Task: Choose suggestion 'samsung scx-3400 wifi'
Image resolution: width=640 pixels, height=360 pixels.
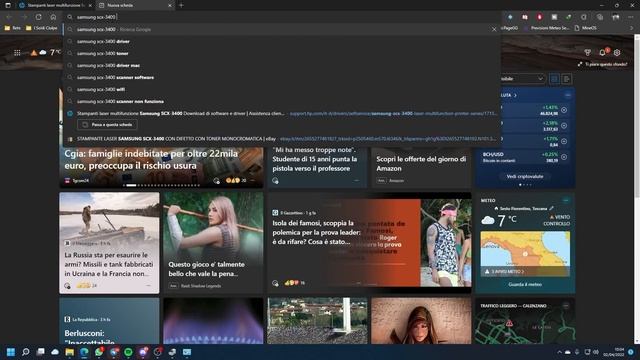Action: pyautogui.click(x=282, y=89)
